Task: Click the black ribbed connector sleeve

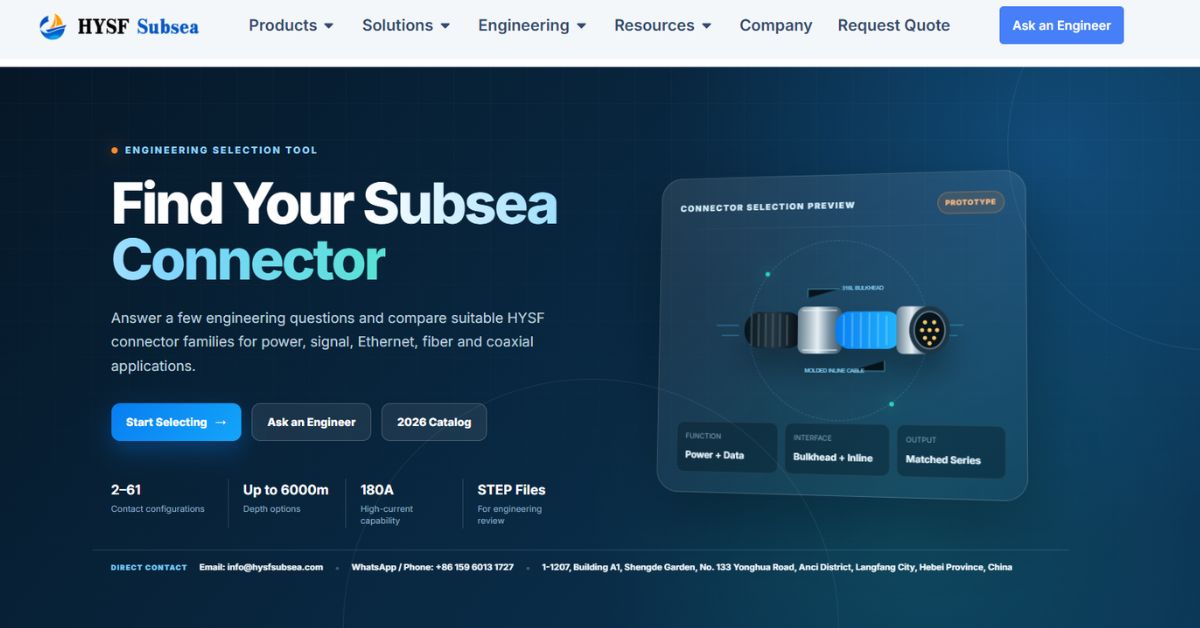Action: pos(771,330)
